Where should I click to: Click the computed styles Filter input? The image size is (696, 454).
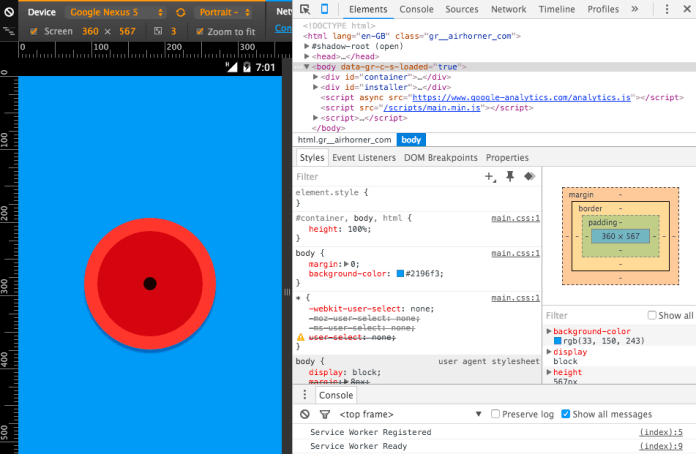[x=594, y=316]
